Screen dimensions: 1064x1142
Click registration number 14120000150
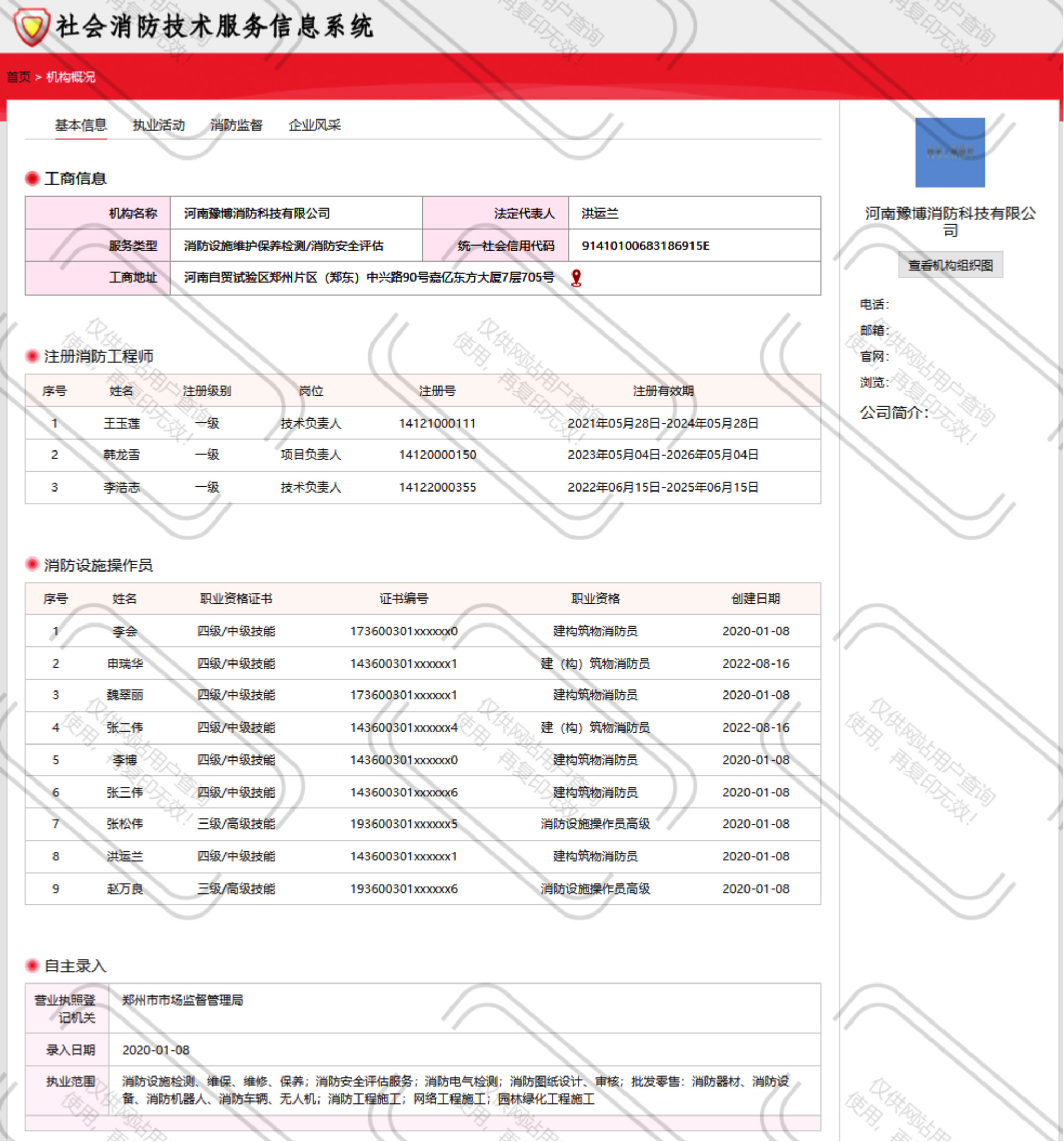tap(437, 455)
